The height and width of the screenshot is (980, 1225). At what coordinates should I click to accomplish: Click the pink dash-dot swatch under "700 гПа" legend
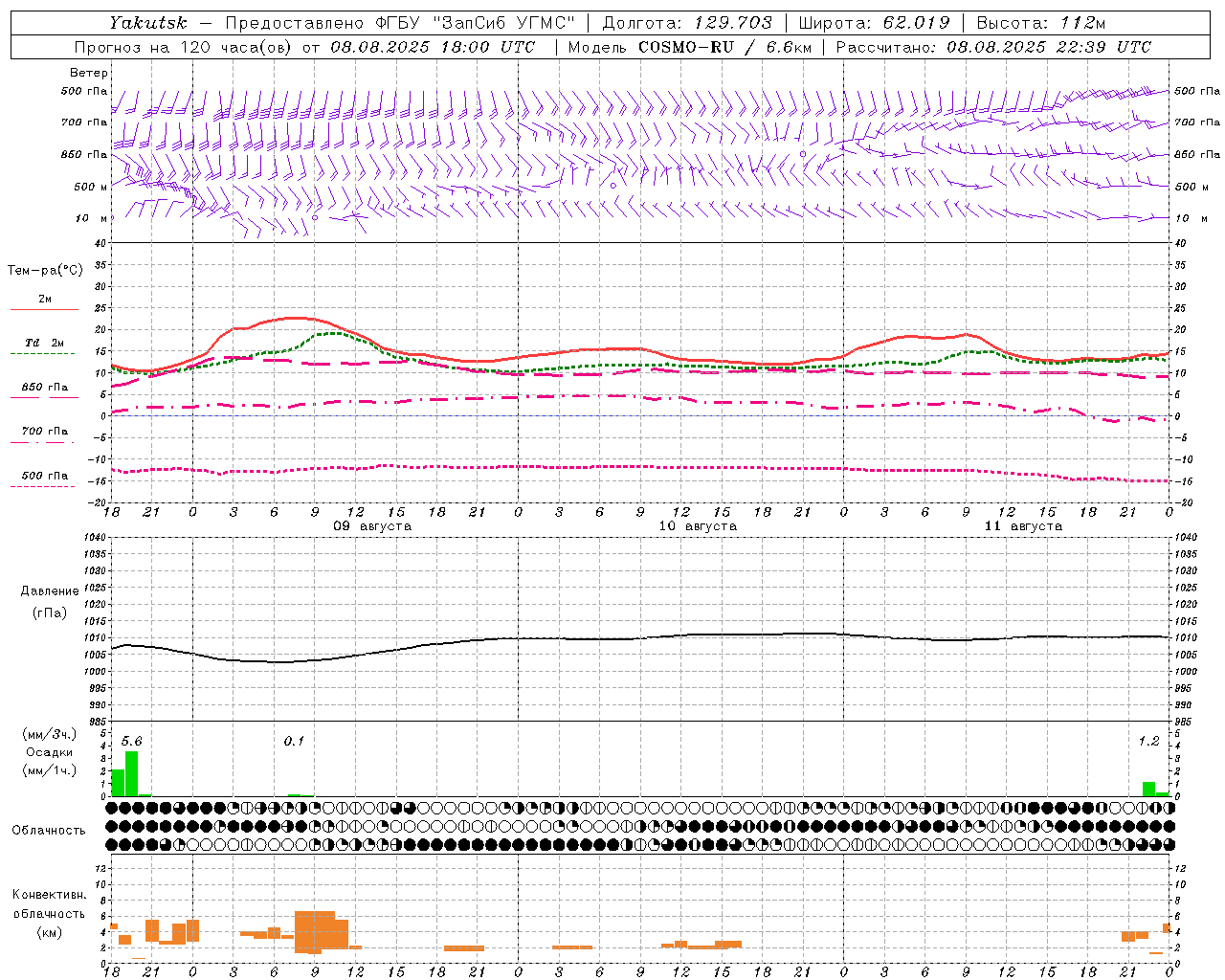coord(42,442)
